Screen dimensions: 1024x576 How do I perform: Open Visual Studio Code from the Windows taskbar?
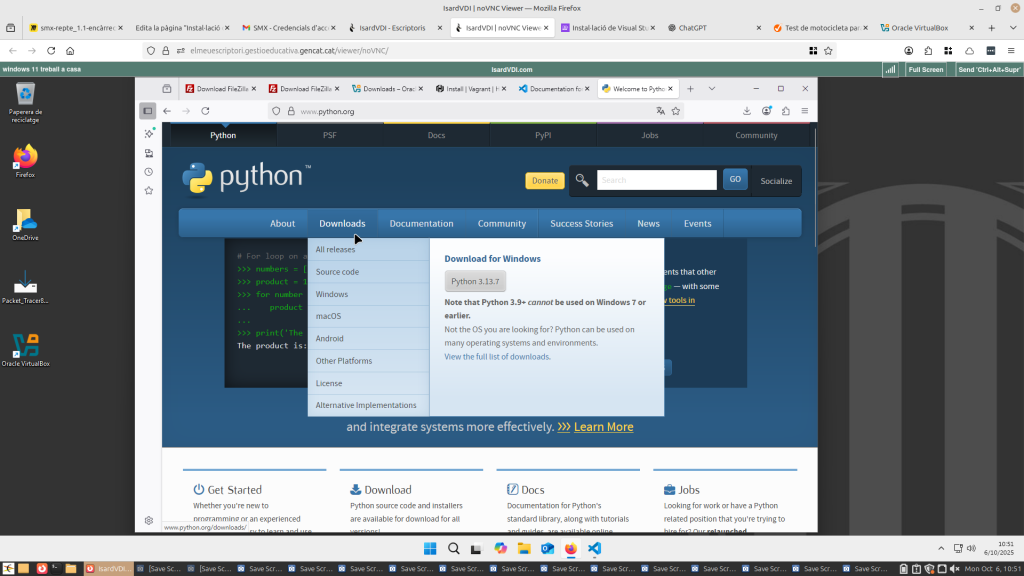pos(594,549)
